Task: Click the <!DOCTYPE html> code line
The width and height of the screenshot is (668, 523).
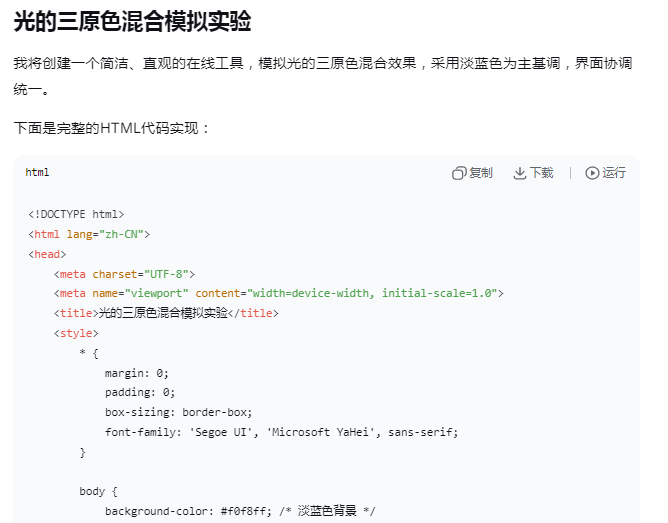Action: click(x=76, y=213)
